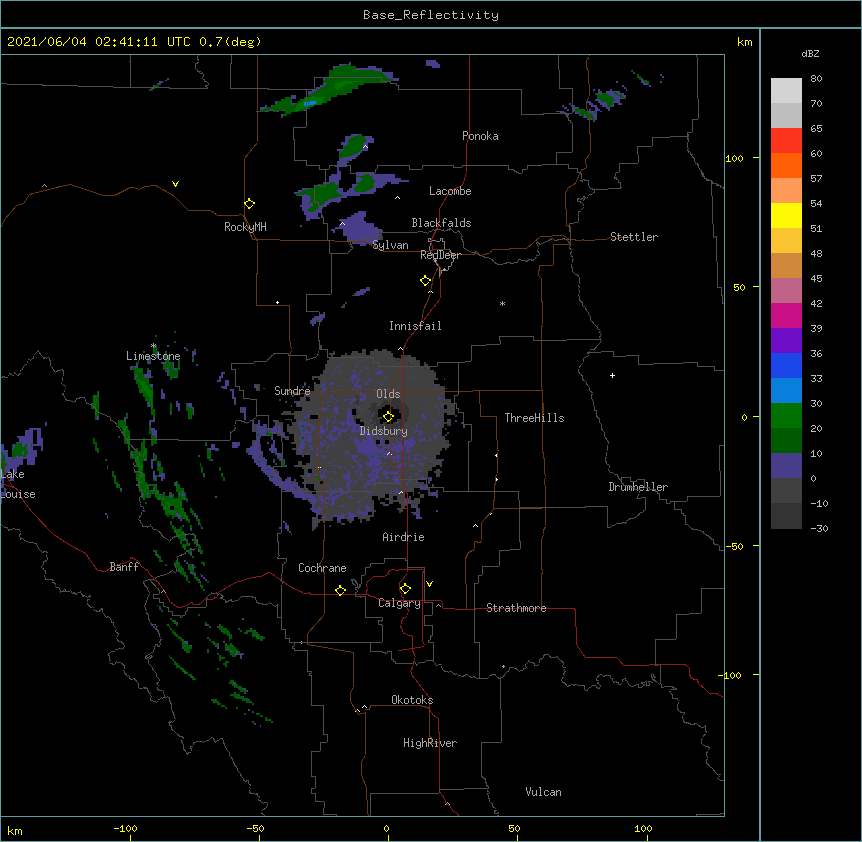Select the Calgary city label
The image size is (862, 842).
tap(399, 603)
